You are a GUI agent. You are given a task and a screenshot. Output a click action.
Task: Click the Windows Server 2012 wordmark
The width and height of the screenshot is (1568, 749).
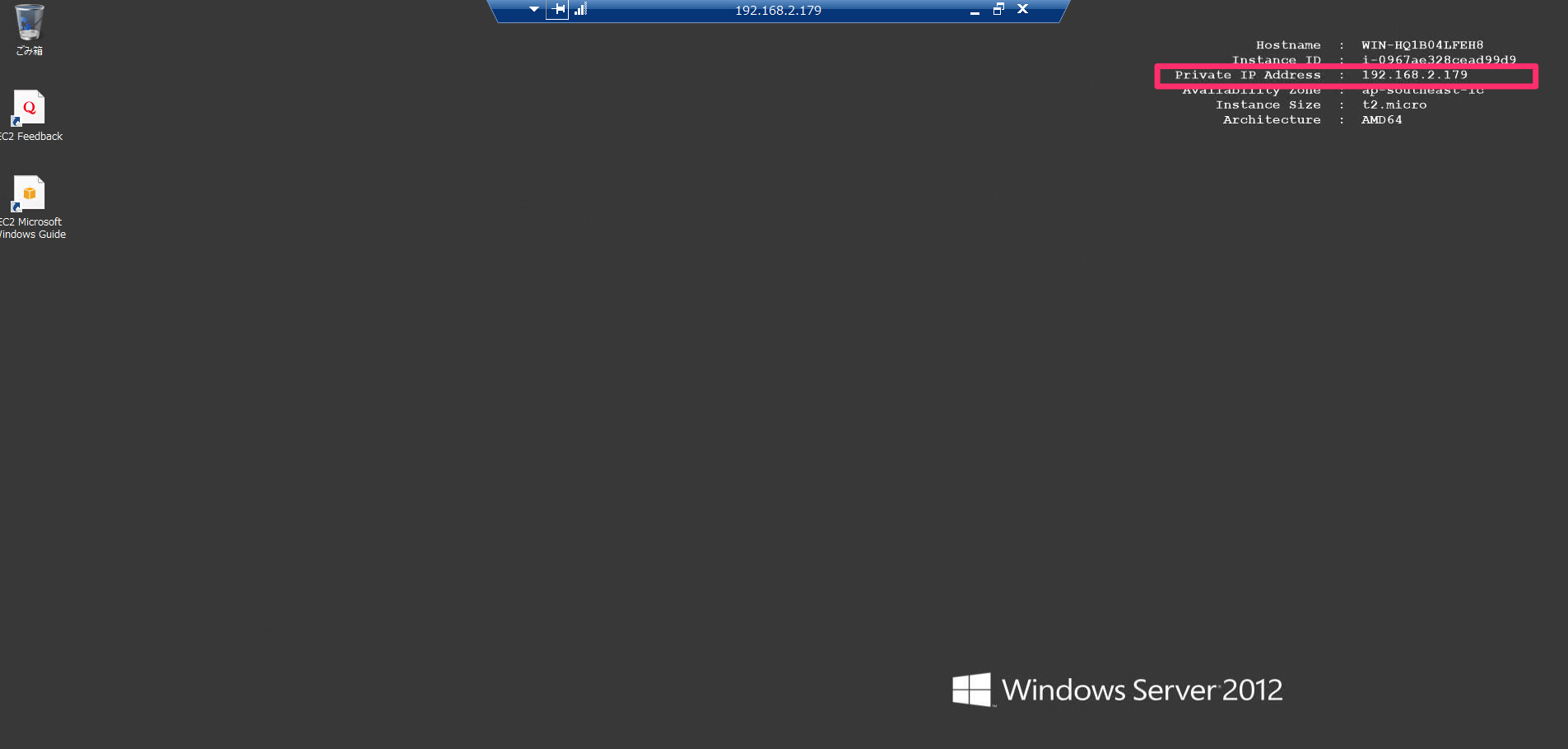click(1142, 690)
